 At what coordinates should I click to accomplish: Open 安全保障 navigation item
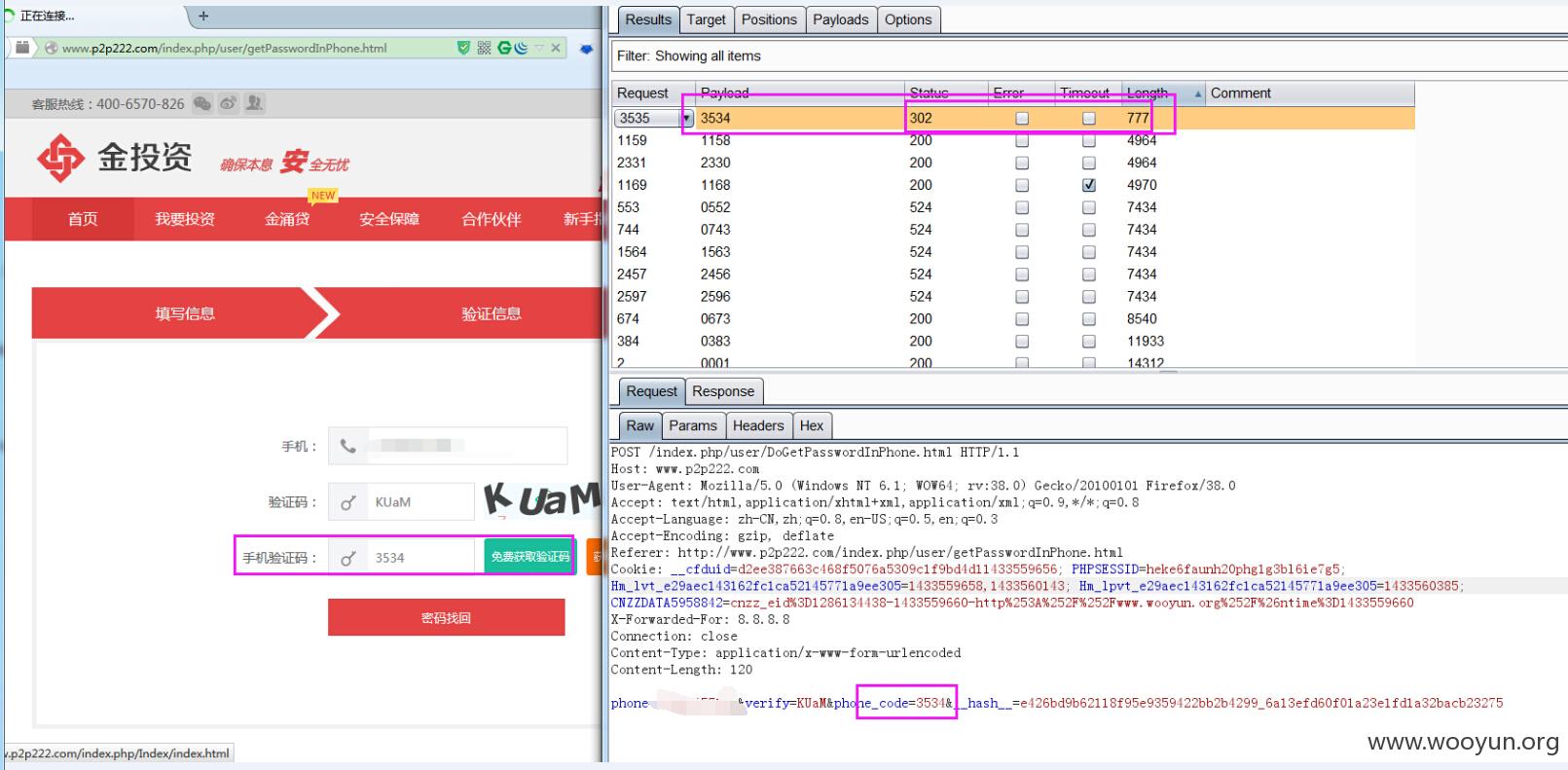click(x=389, y=219)
